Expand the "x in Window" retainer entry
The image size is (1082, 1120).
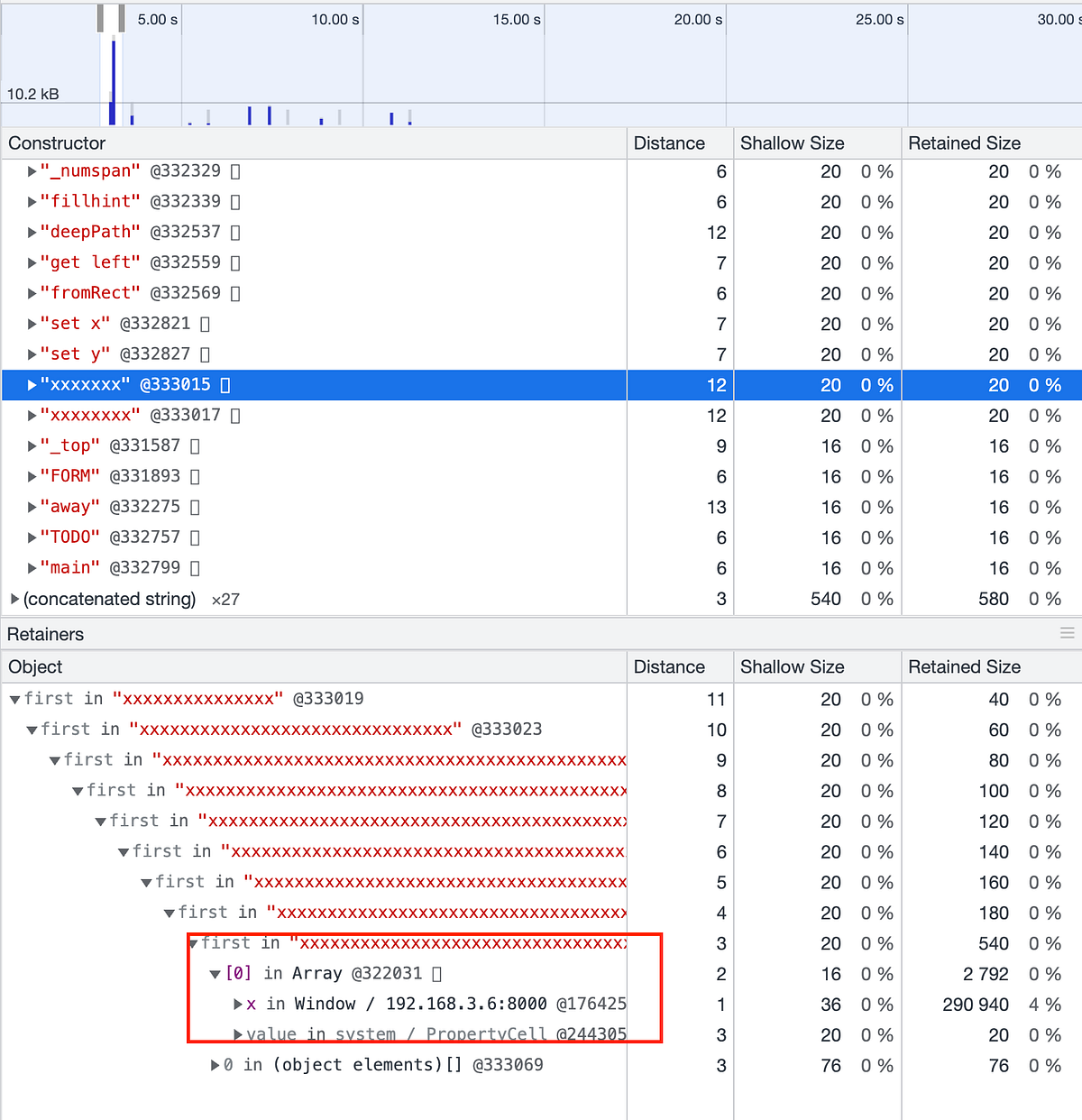point(238,1004)
